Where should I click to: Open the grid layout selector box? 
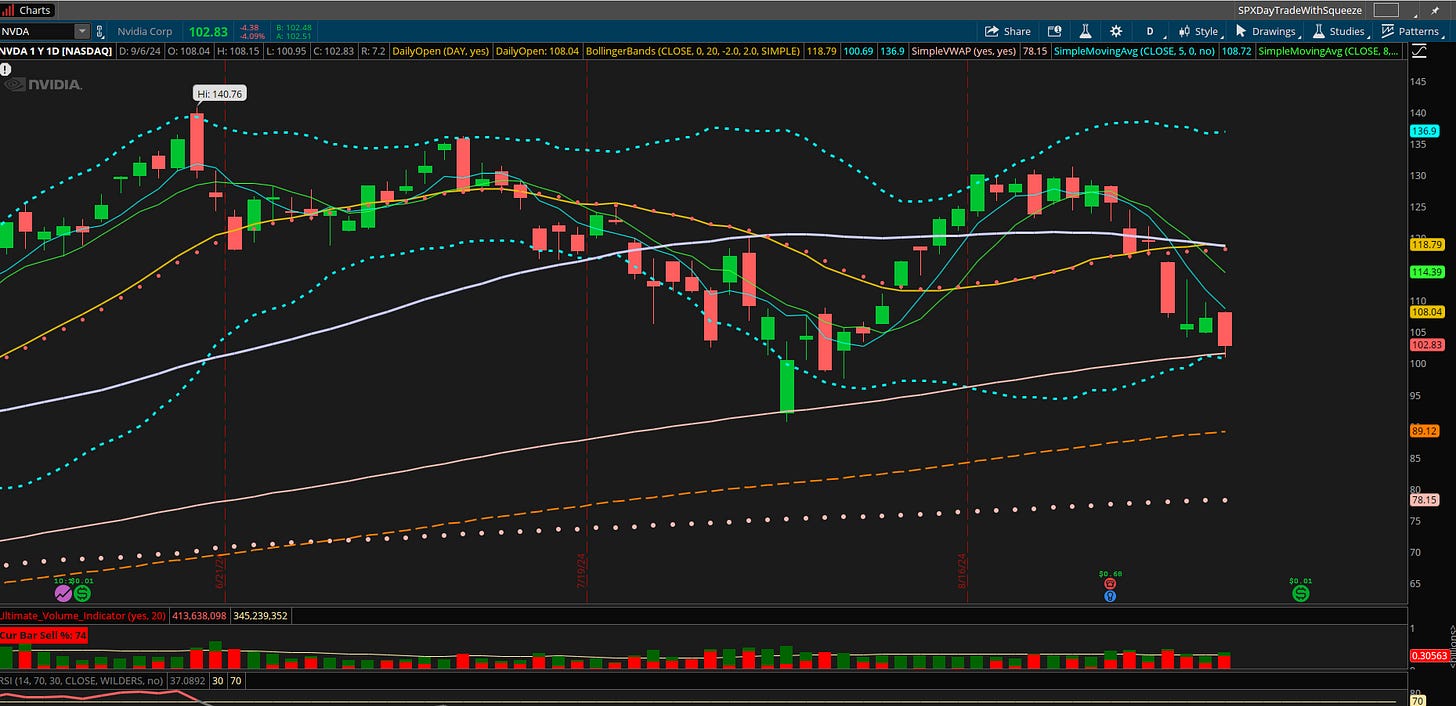pos(1385,9)
